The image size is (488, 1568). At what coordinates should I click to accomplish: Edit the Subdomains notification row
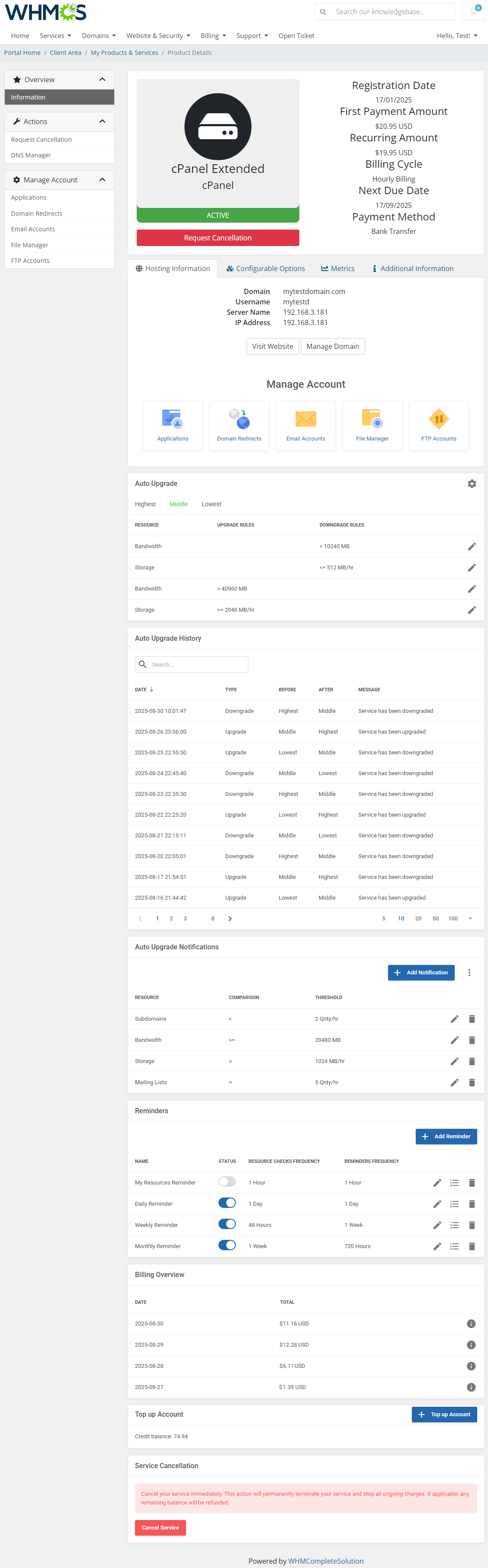pyautogui.click(x=454, y=1019)
